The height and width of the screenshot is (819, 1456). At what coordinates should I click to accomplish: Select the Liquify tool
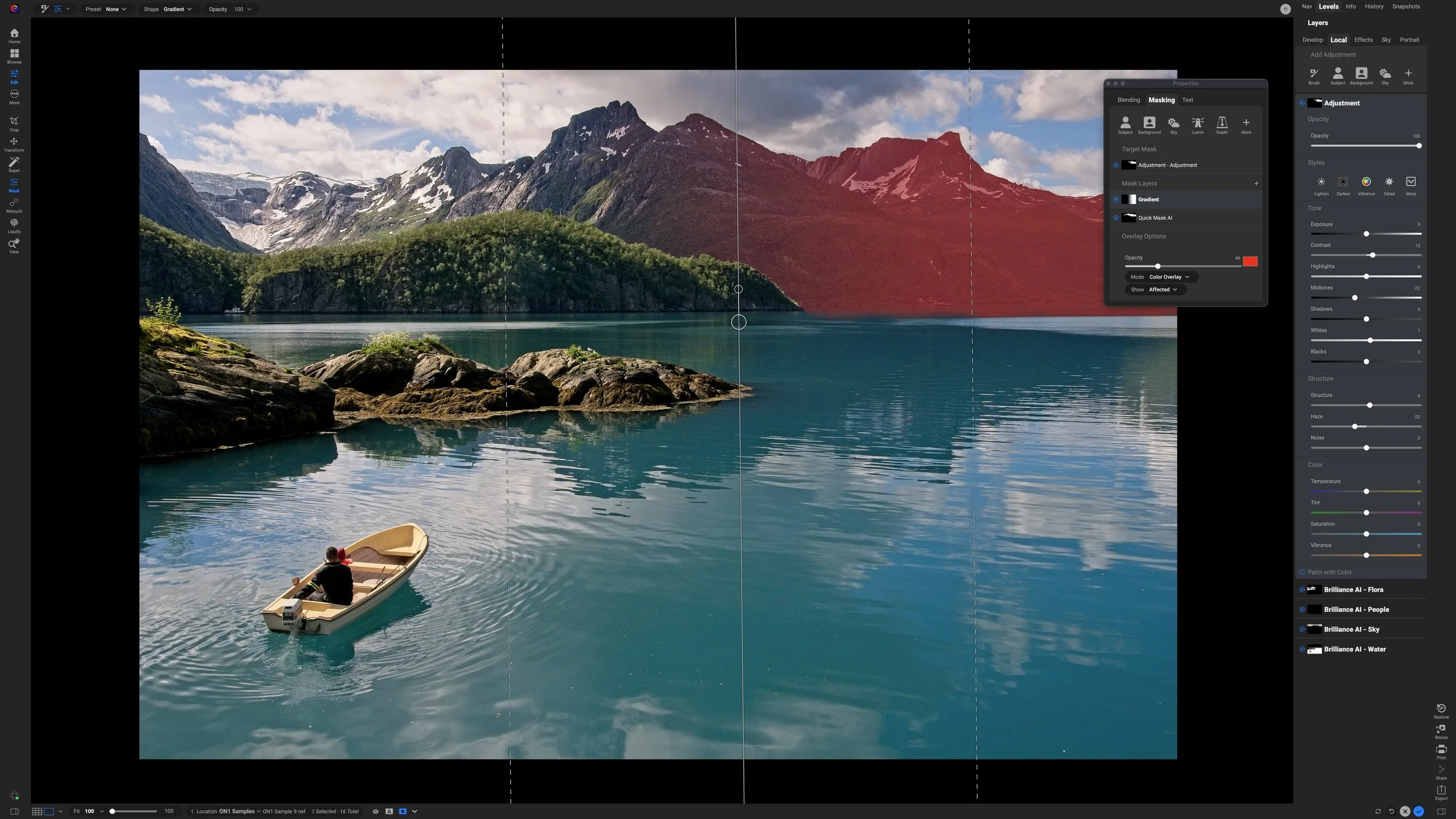point(14,225)
